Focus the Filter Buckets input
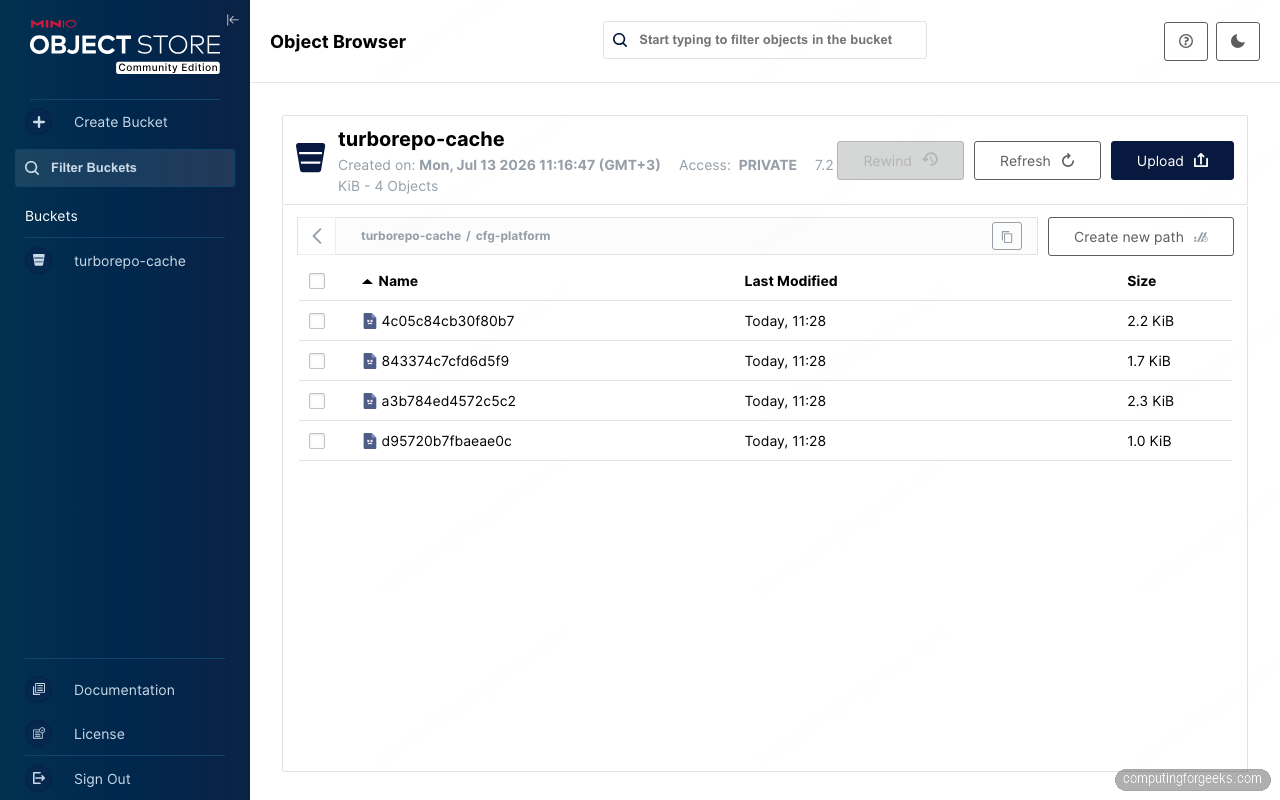 (125, 168)
